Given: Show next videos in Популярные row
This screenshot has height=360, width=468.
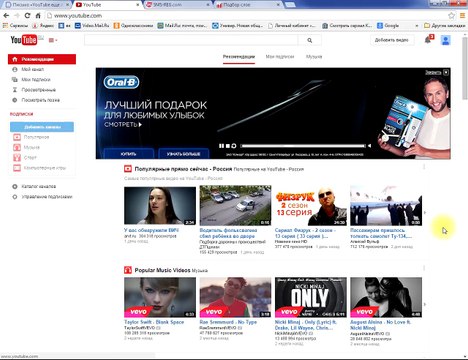Looking at the screenshot, I should click(425, 212).
